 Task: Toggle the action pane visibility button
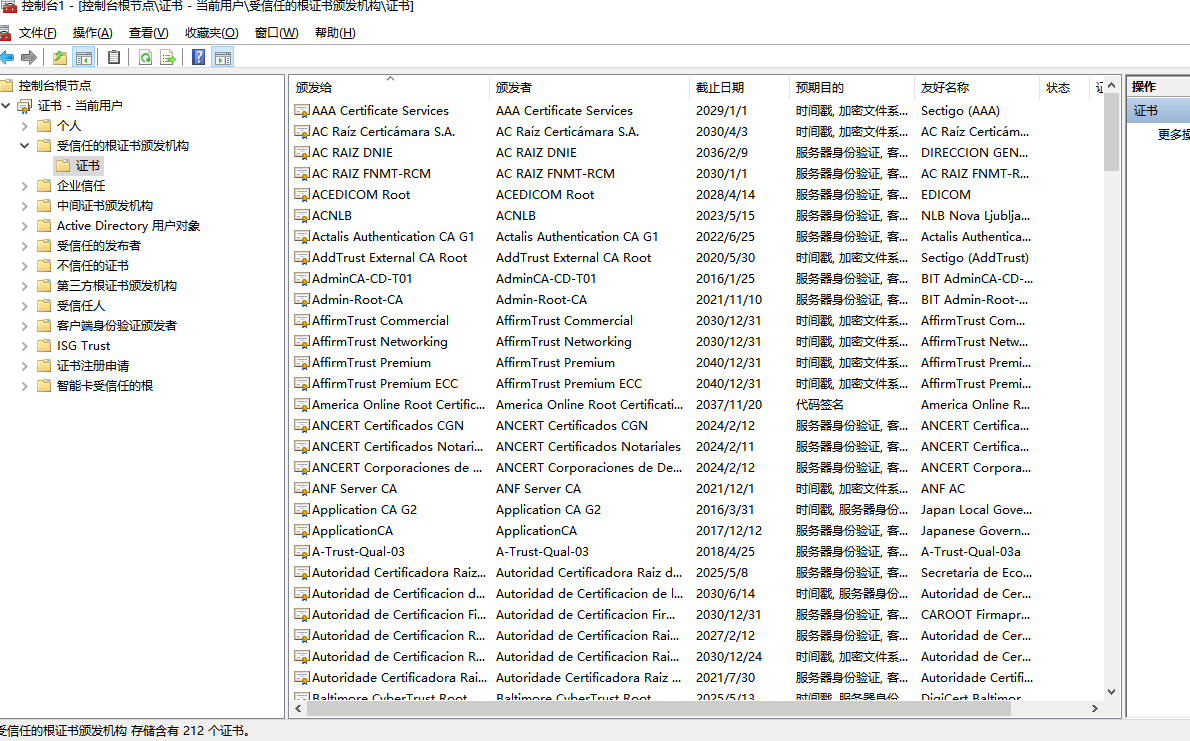coord(222,57)
